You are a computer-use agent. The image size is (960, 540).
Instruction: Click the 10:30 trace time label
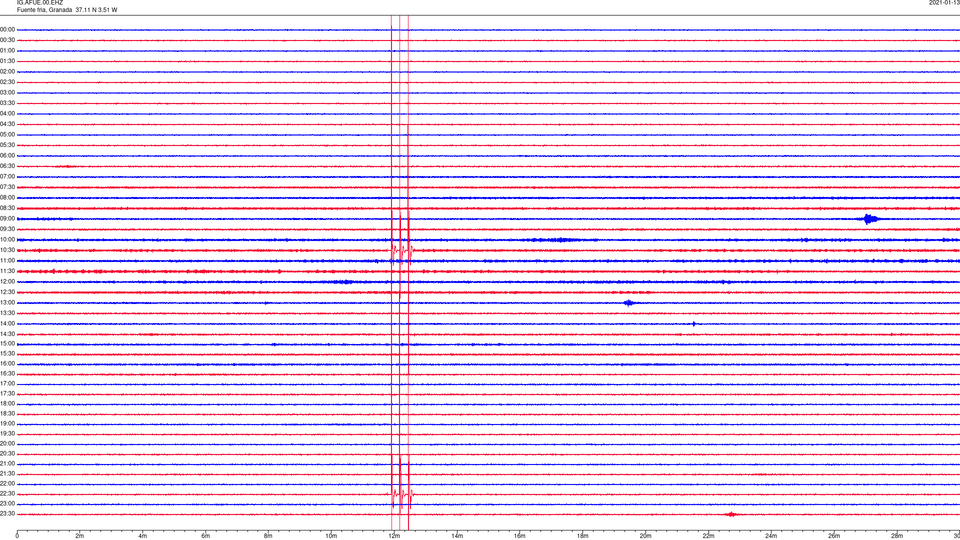click(7, 250)
